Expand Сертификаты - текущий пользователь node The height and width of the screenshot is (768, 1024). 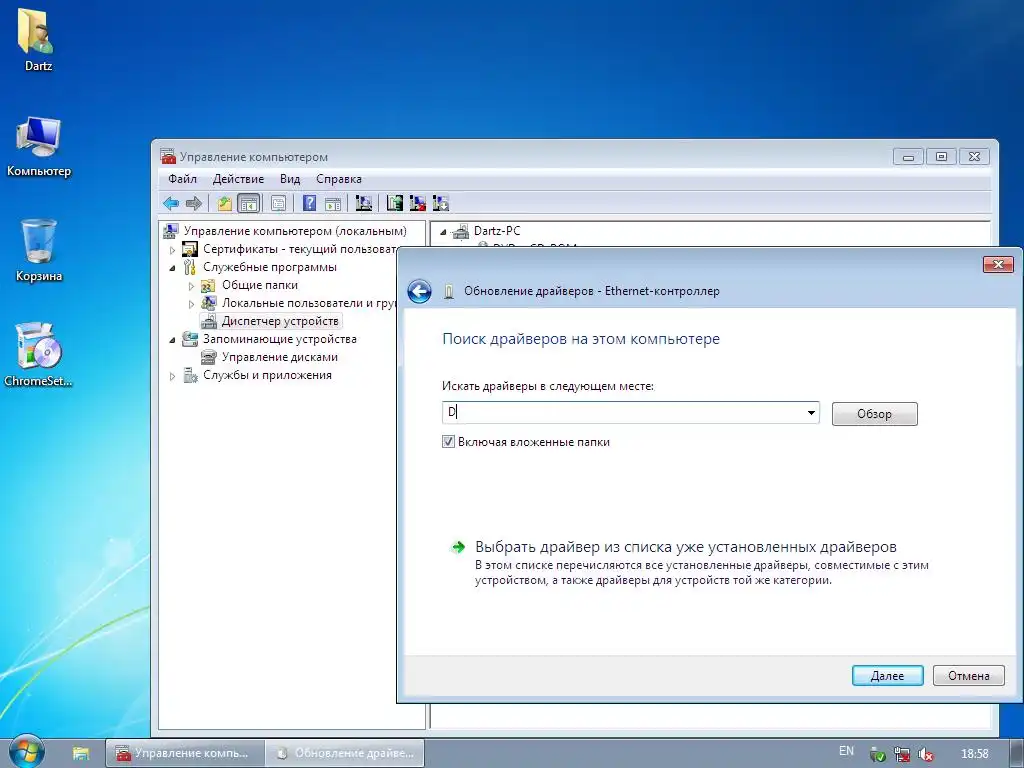(x=172, y=249)
